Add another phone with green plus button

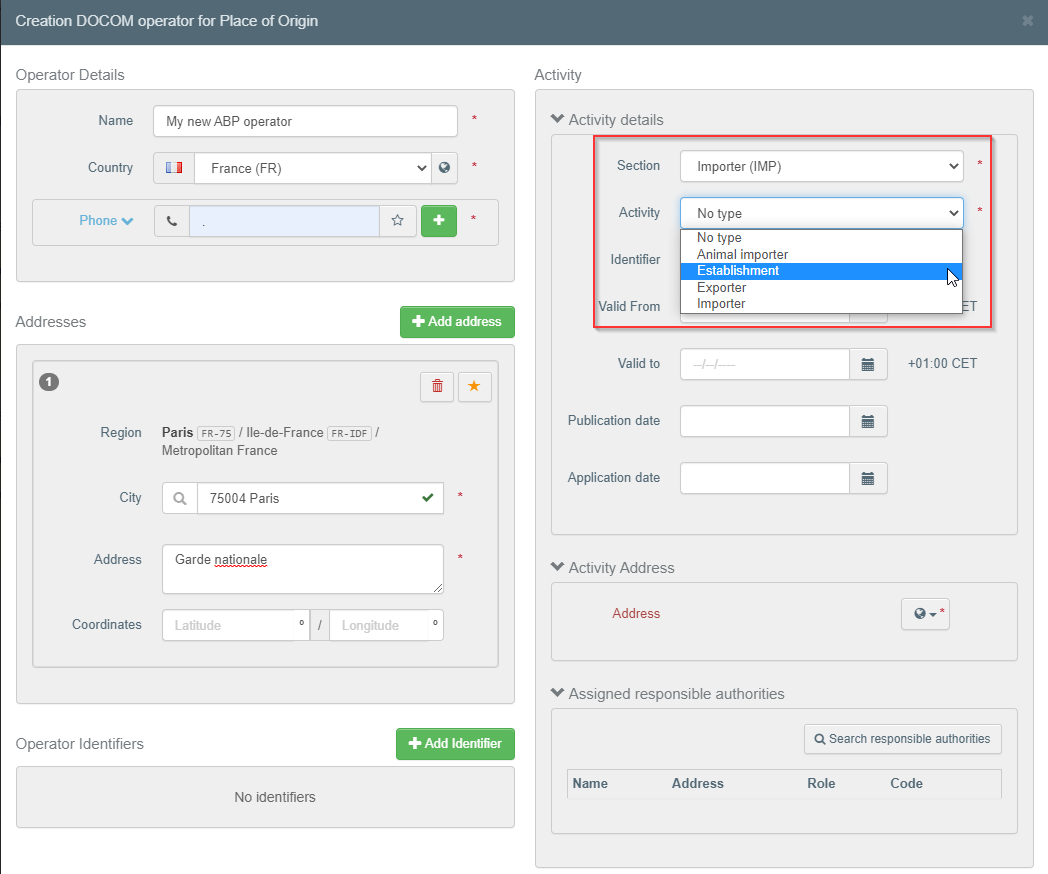pyautogui.click(x=439, y=221)
